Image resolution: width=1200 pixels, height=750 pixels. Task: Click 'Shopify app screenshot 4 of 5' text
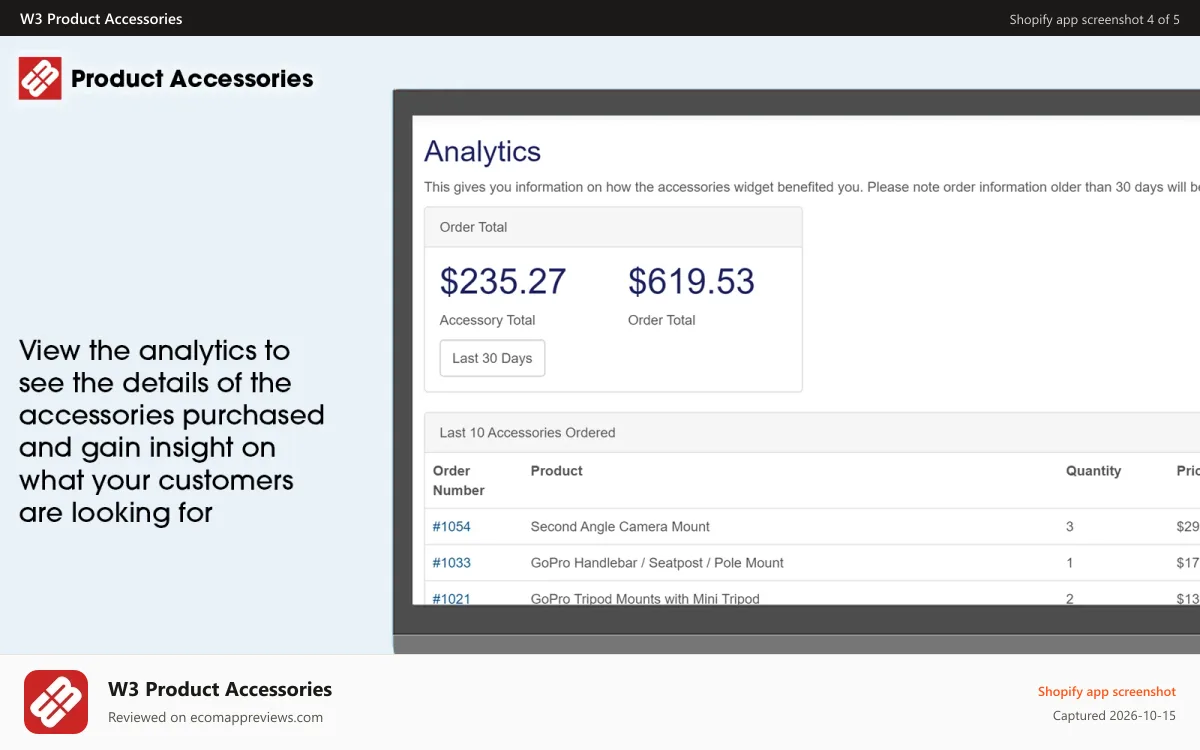(x=1094, y=19)
